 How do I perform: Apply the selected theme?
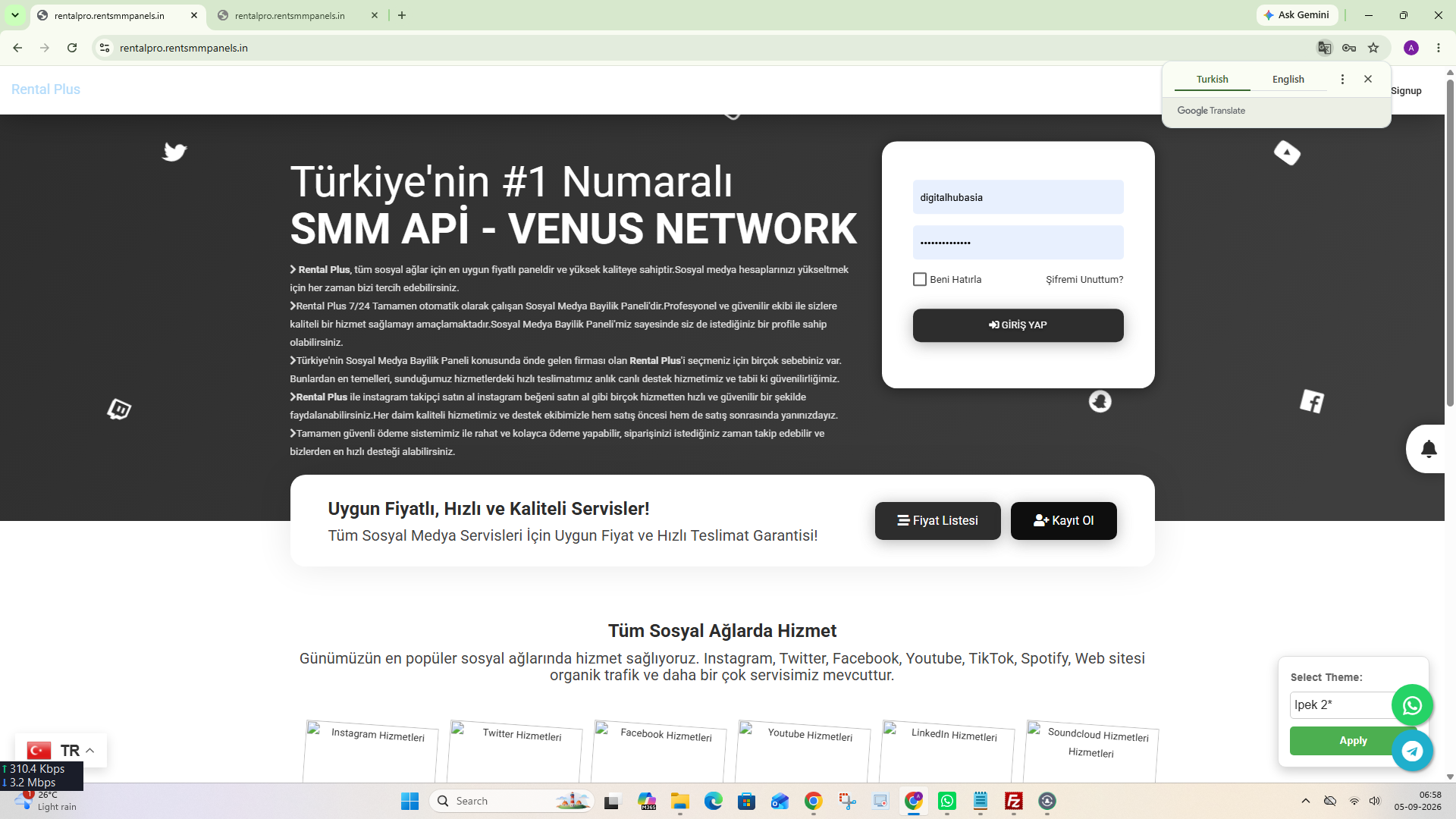click(1342, 741)
